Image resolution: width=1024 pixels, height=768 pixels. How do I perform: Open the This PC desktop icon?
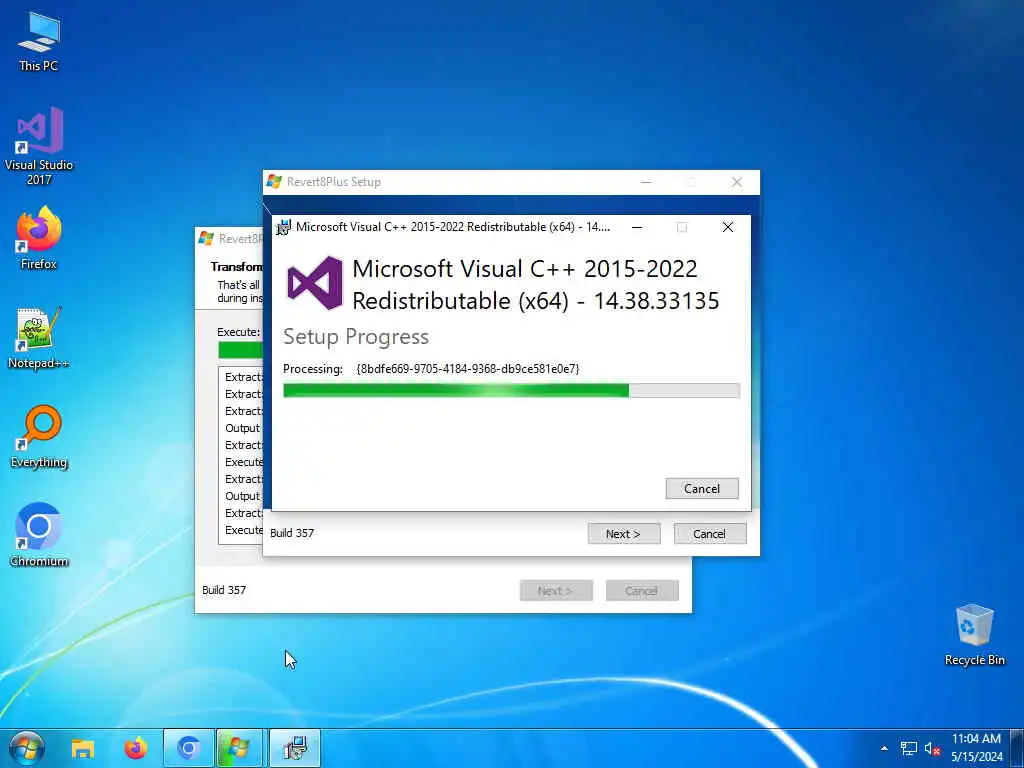(x=39, y=41)
